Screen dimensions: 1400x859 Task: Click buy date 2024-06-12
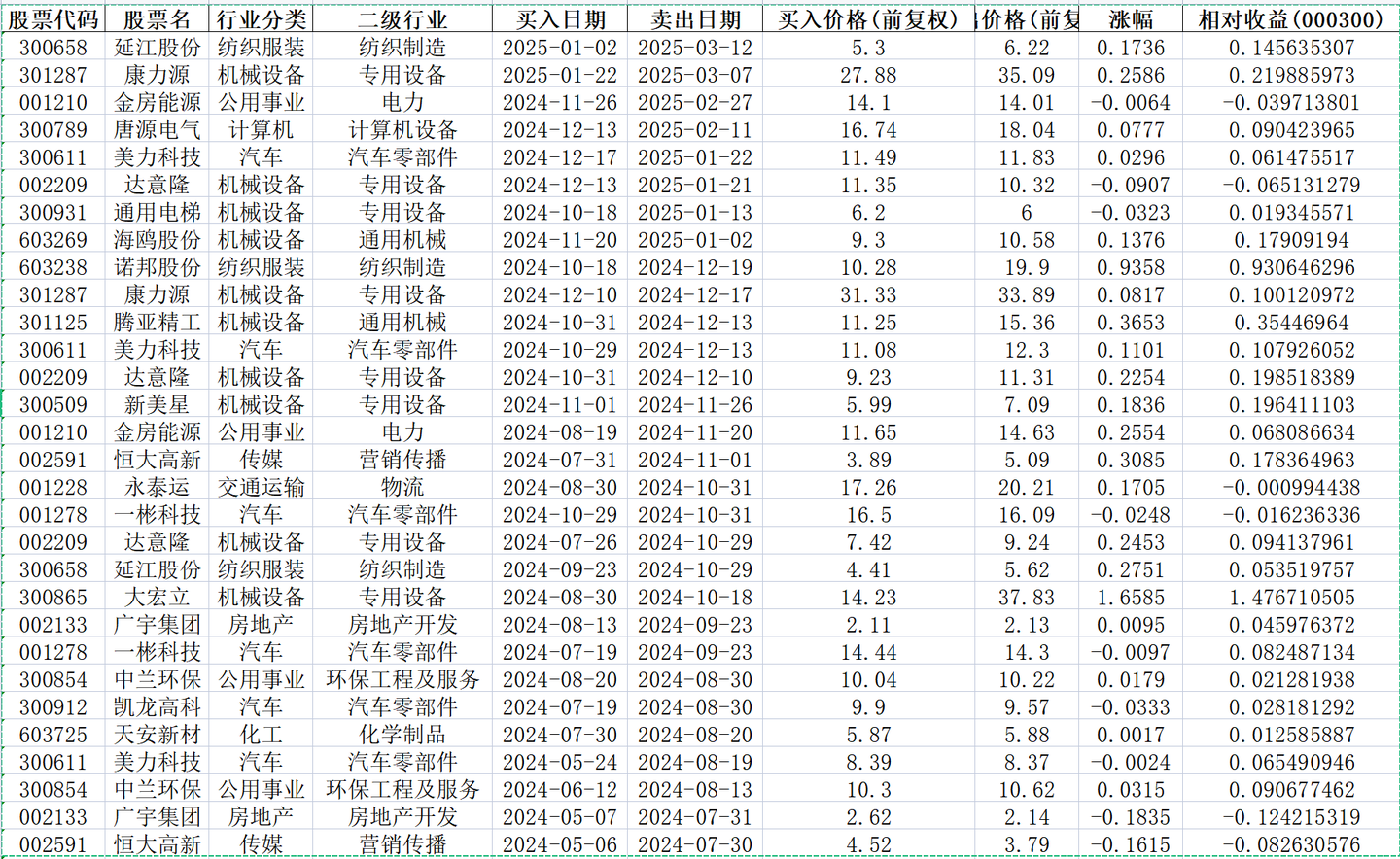pyautogui.click(x=560, y=790)
